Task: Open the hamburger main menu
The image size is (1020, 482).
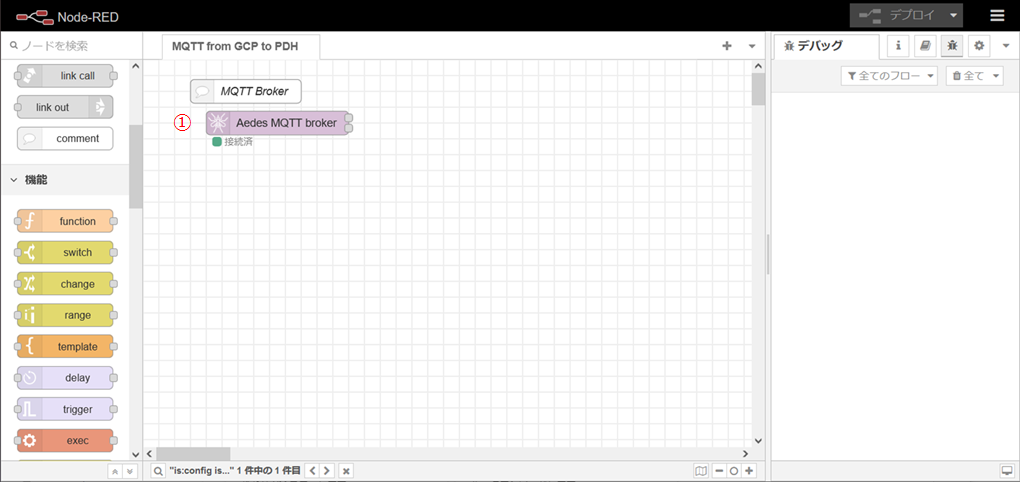Action: click(997, 15)
